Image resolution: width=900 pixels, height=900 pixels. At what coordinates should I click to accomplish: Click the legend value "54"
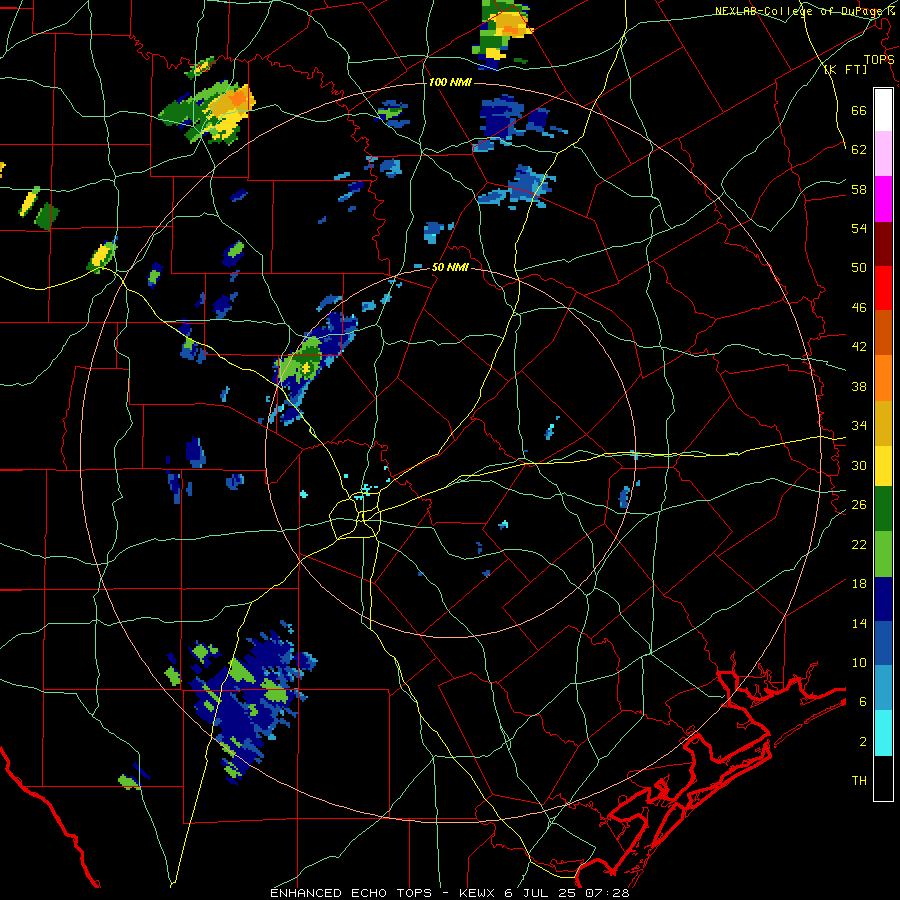point(859,228)
